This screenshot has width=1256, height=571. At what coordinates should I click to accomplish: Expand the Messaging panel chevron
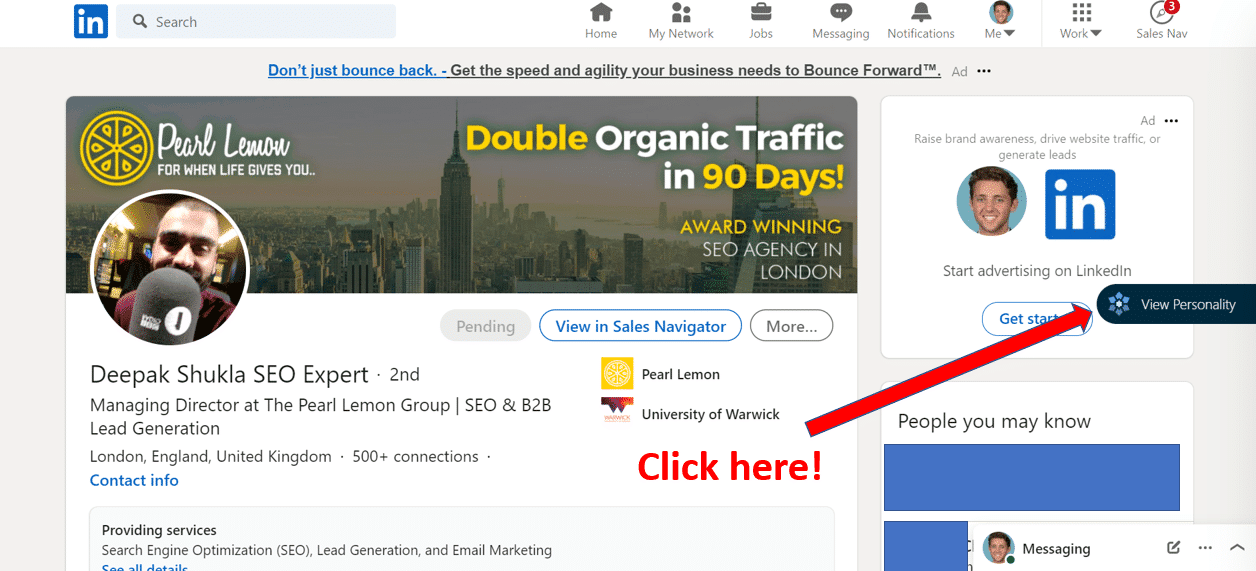point(1237,548)
